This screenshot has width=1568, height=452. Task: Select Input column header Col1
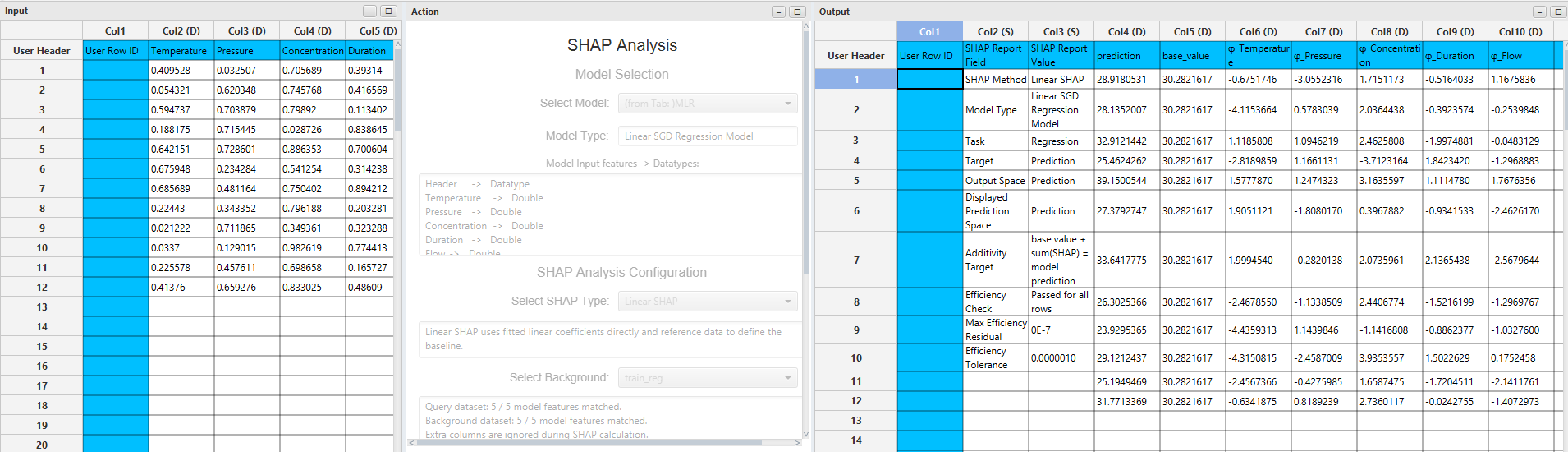[x=116, y=30]
